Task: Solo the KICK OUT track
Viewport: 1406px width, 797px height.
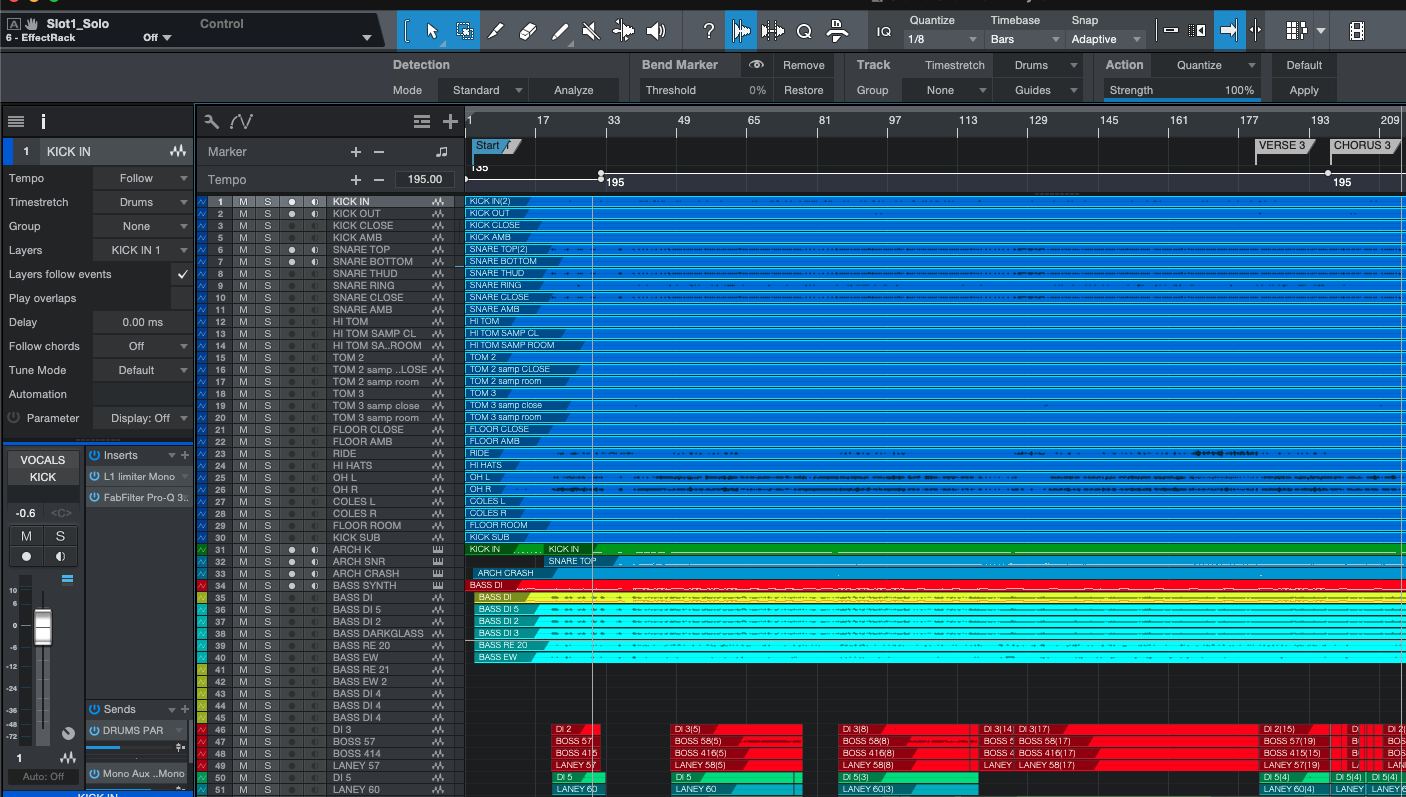Action: (267, 214)
